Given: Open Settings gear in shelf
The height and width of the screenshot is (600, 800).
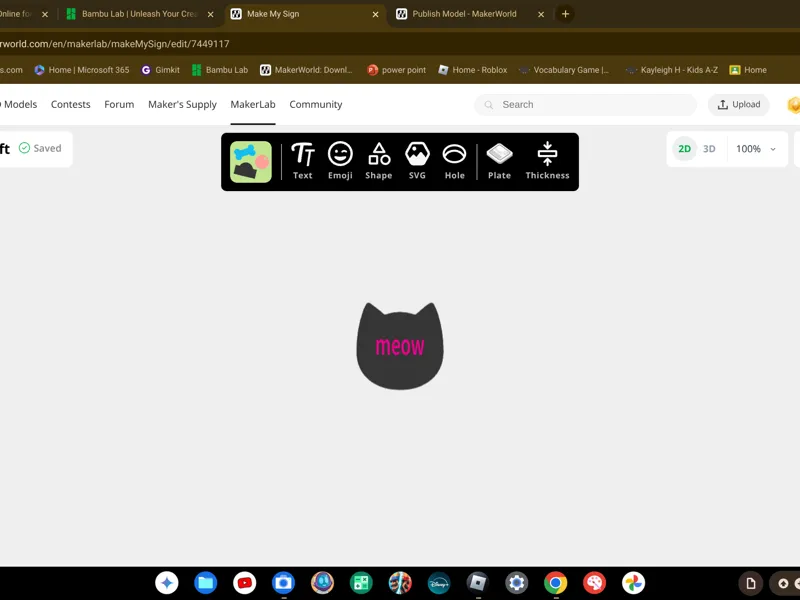Looking at the screenshot, I should click(x=516, y=583).
